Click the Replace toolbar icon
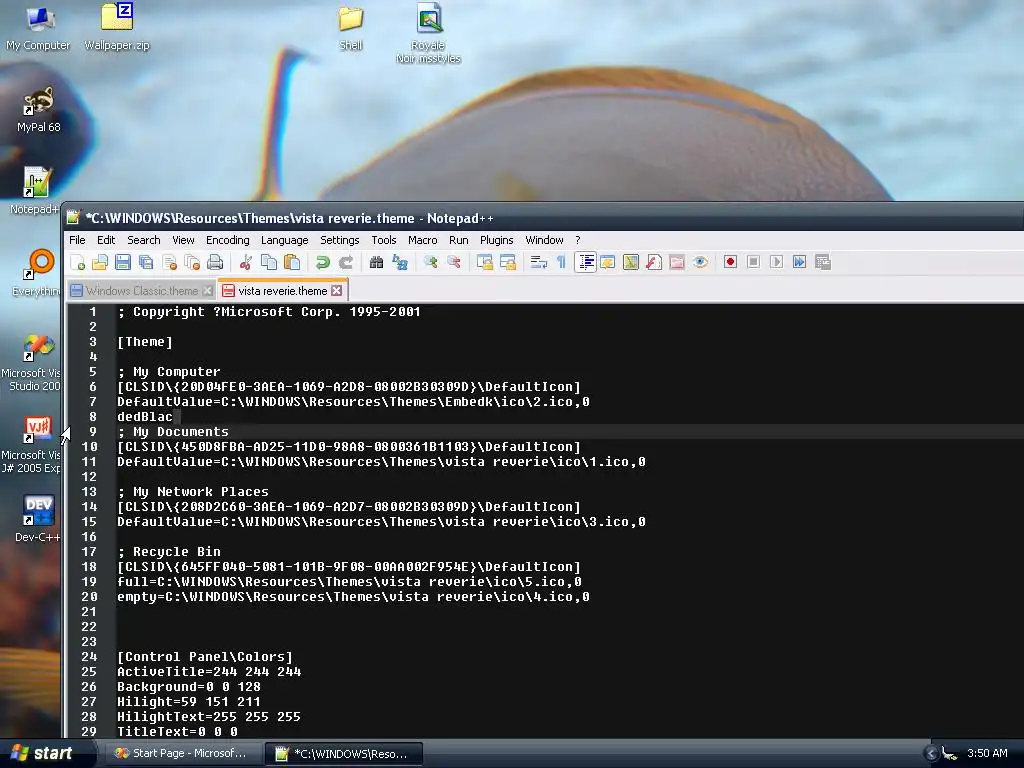 [x=400, y=263]
